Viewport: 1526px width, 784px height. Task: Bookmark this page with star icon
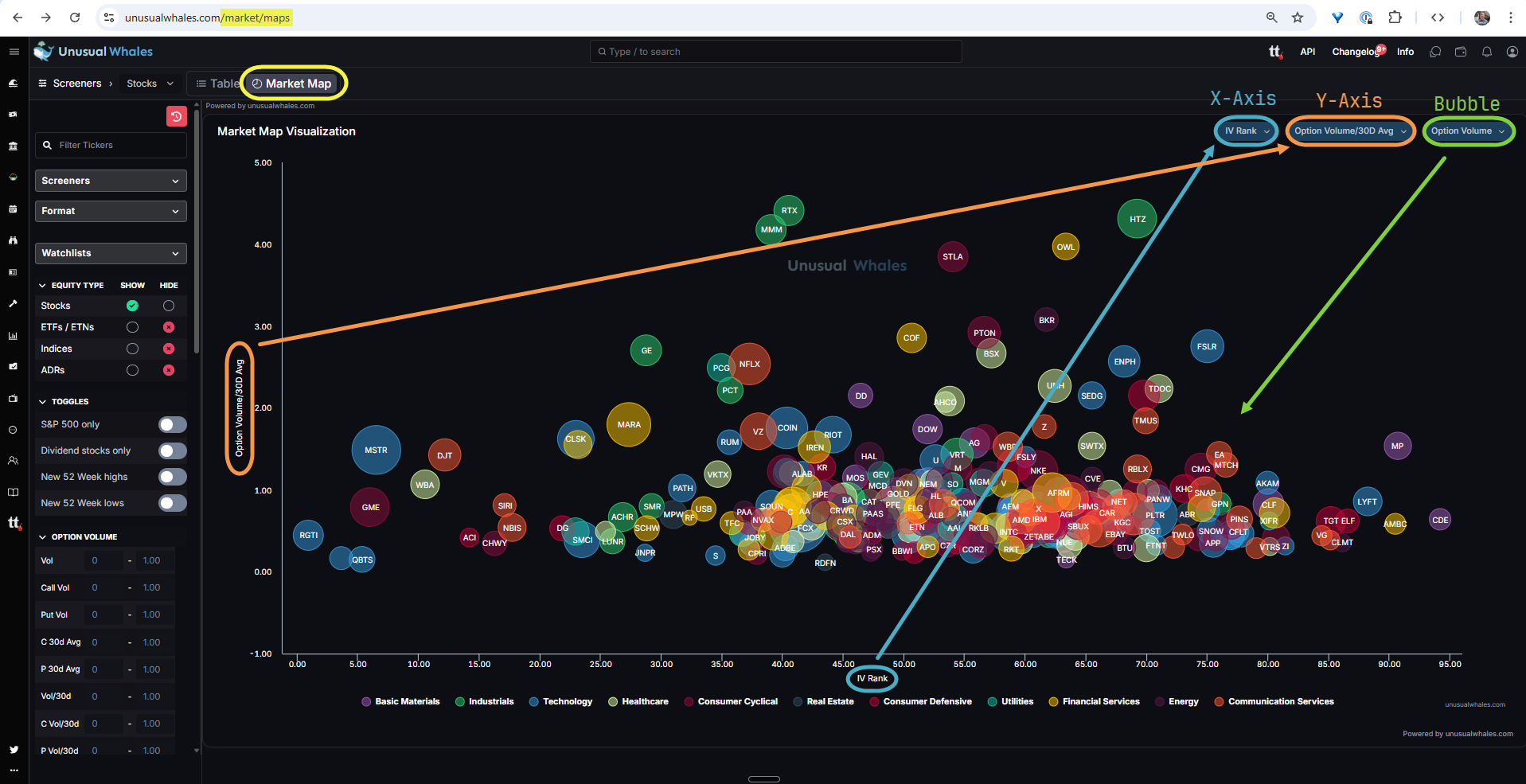(1298, 18)
